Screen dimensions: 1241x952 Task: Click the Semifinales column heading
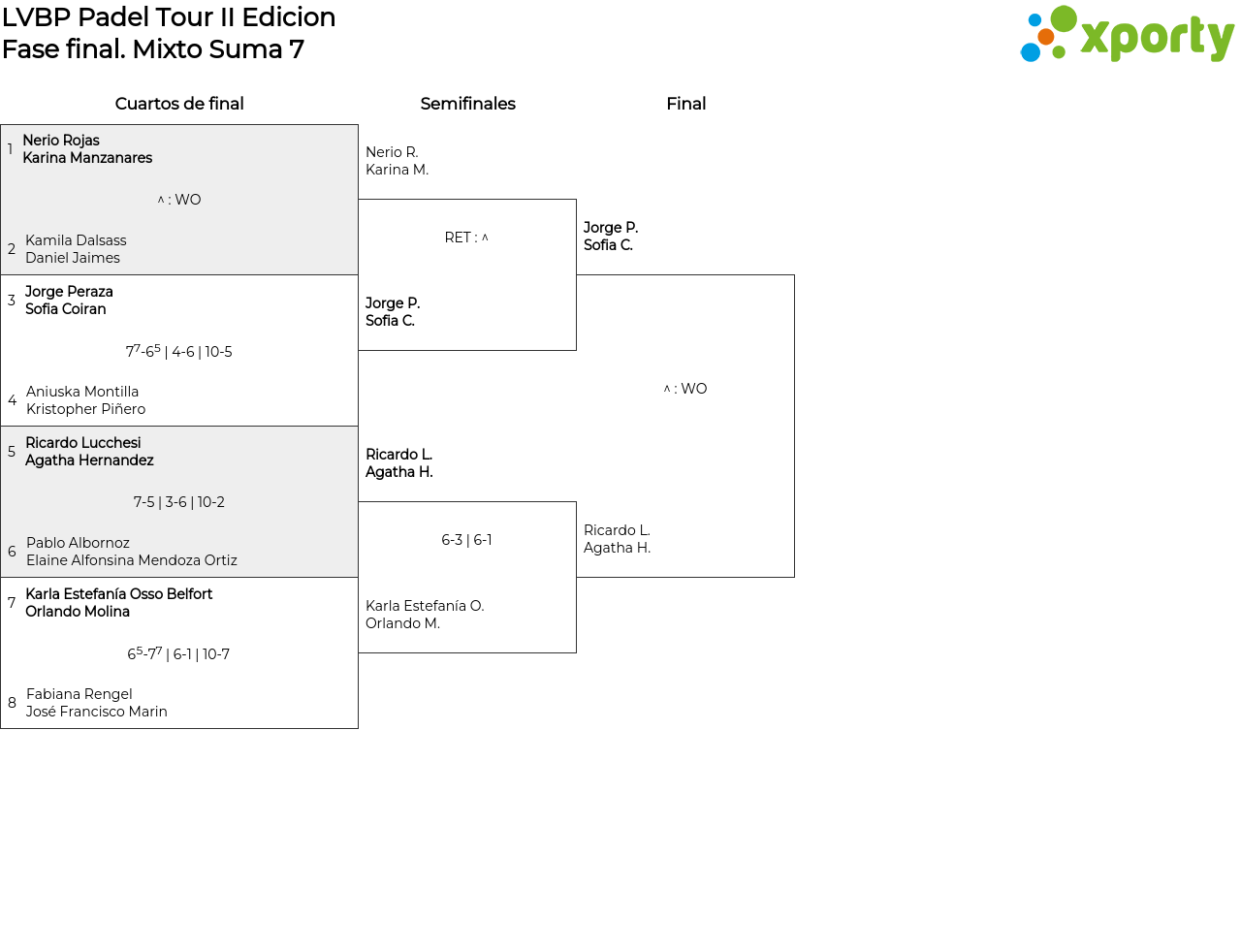pyautogui.click(x=467, y=104)
